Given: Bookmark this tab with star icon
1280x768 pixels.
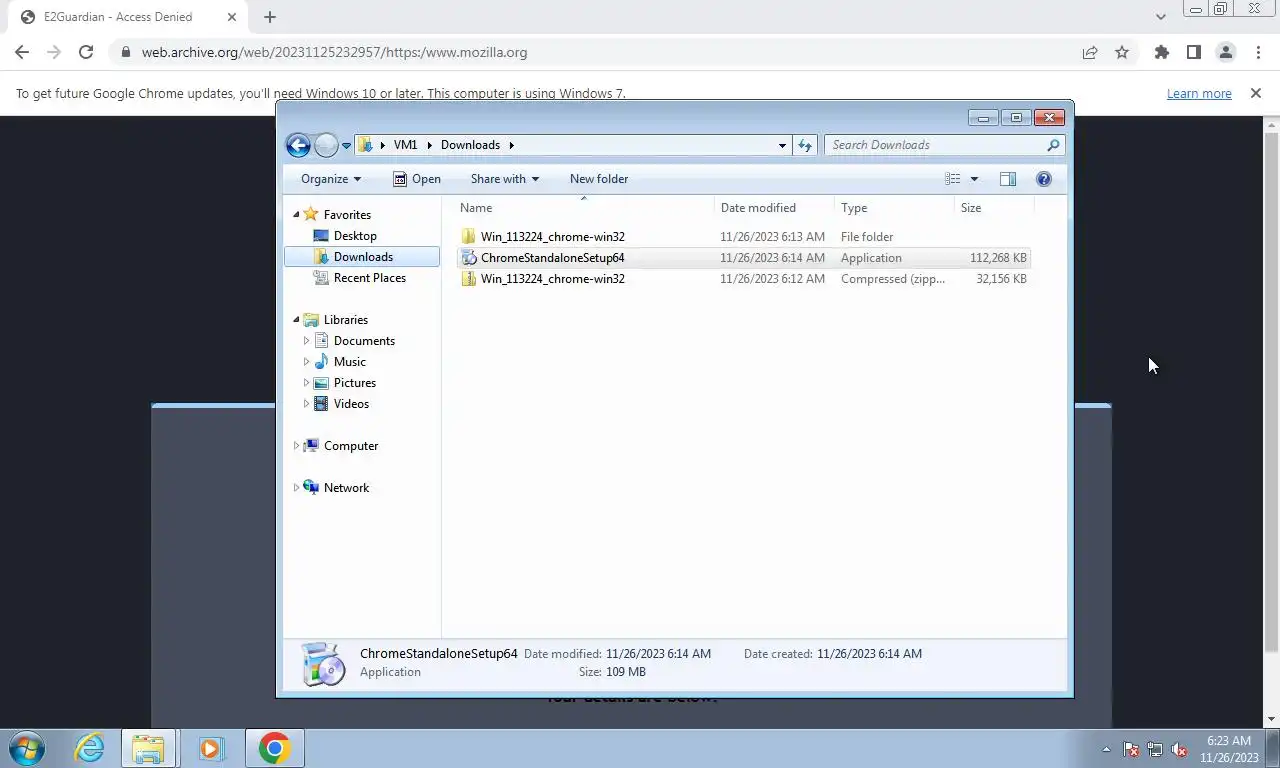Looking at the screenshot, I should click(x=1122, y=52).
